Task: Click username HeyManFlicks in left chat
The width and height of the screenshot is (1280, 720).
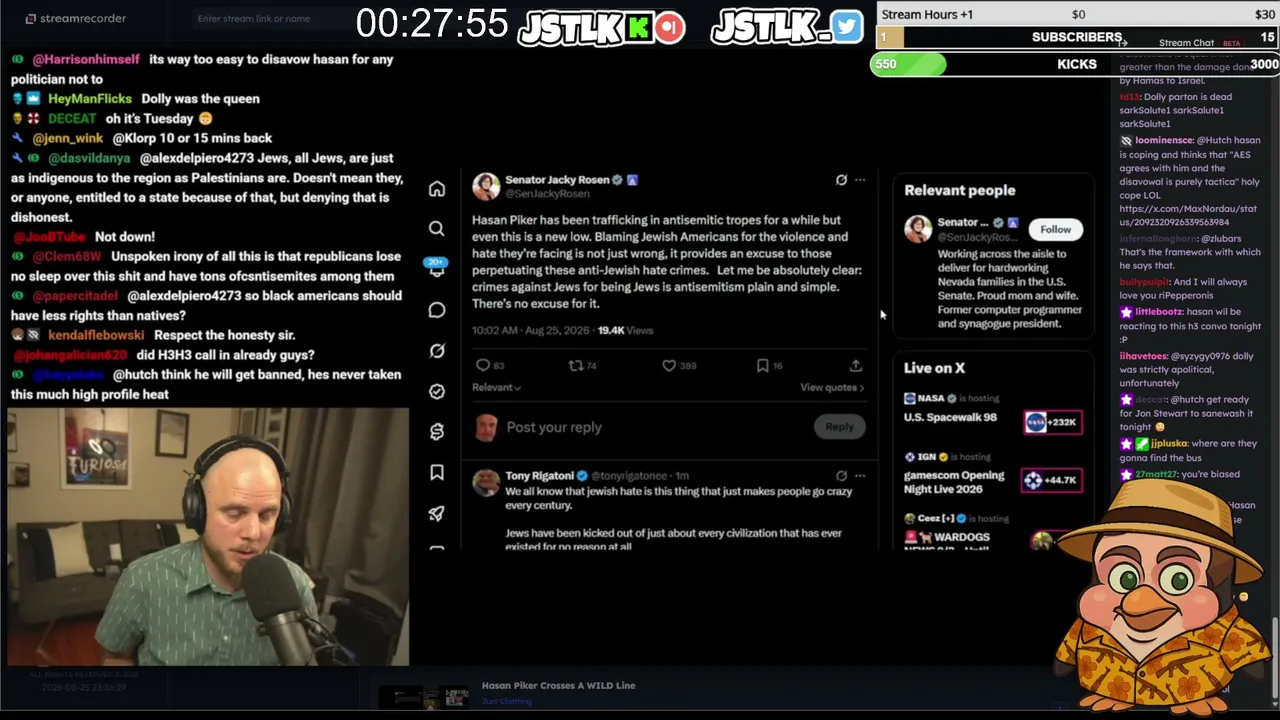Action: tap(90, 99)
